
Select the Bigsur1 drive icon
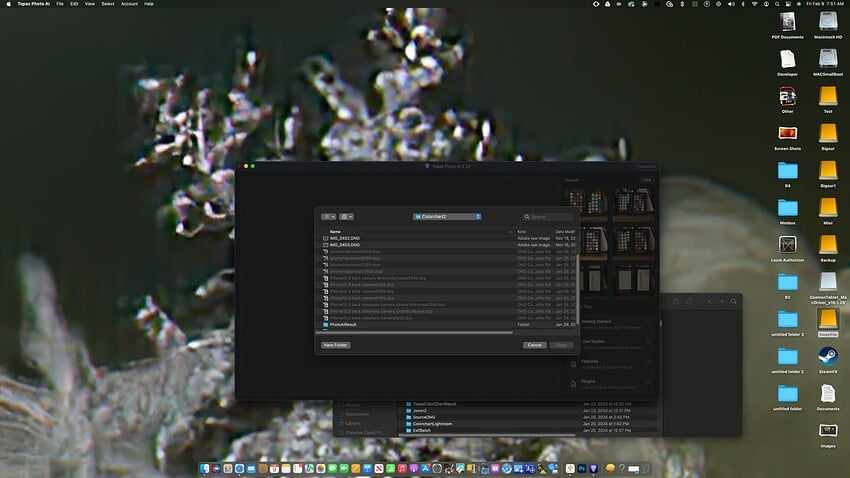tap(828, 171)
